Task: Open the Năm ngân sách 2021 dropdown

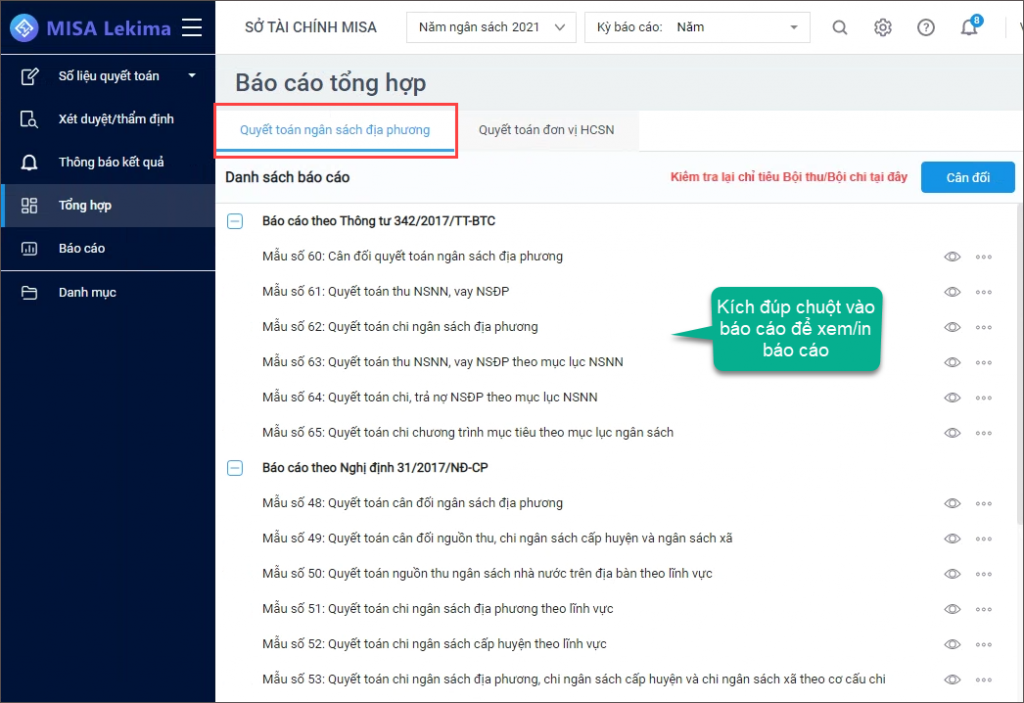Action: (x=490, y=27)
